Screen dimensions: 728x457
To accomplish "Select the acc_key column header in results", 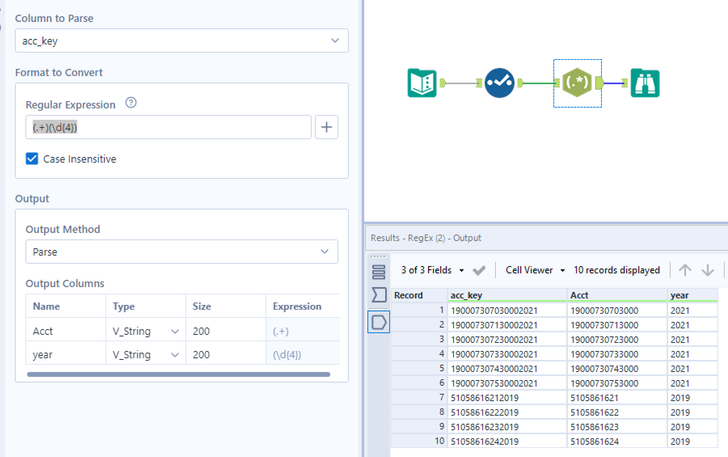I will click(x=507, y=295).
